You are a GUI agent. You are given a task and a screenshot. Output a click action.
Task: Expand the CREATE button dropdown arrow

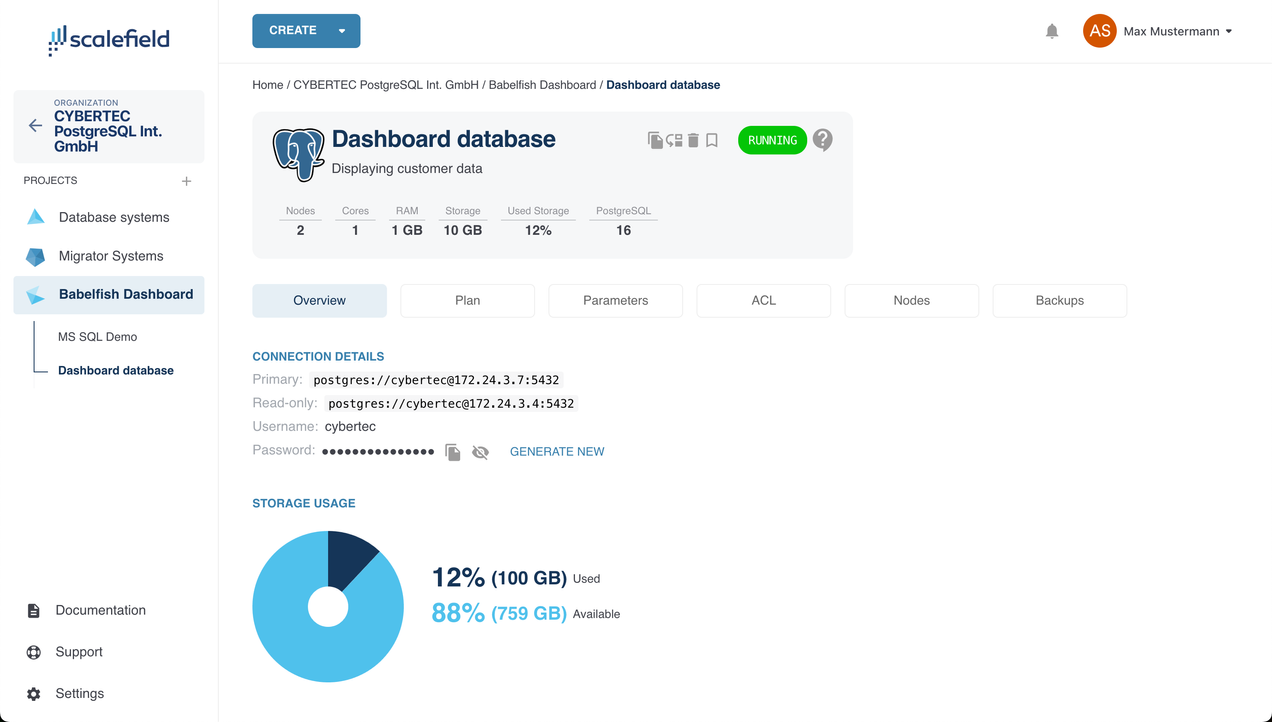click(x=342, y=31)
